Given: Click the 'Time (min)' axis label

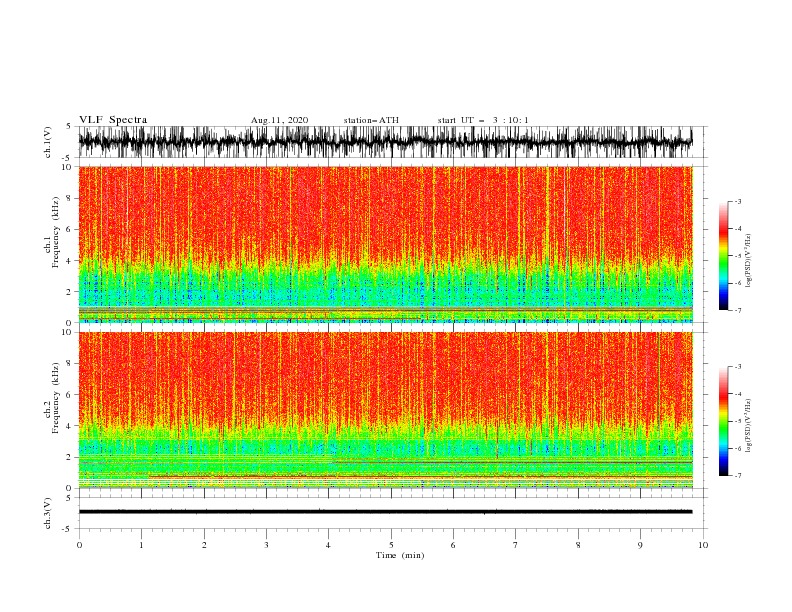Looking at the screenshot, I should point(400,555).
